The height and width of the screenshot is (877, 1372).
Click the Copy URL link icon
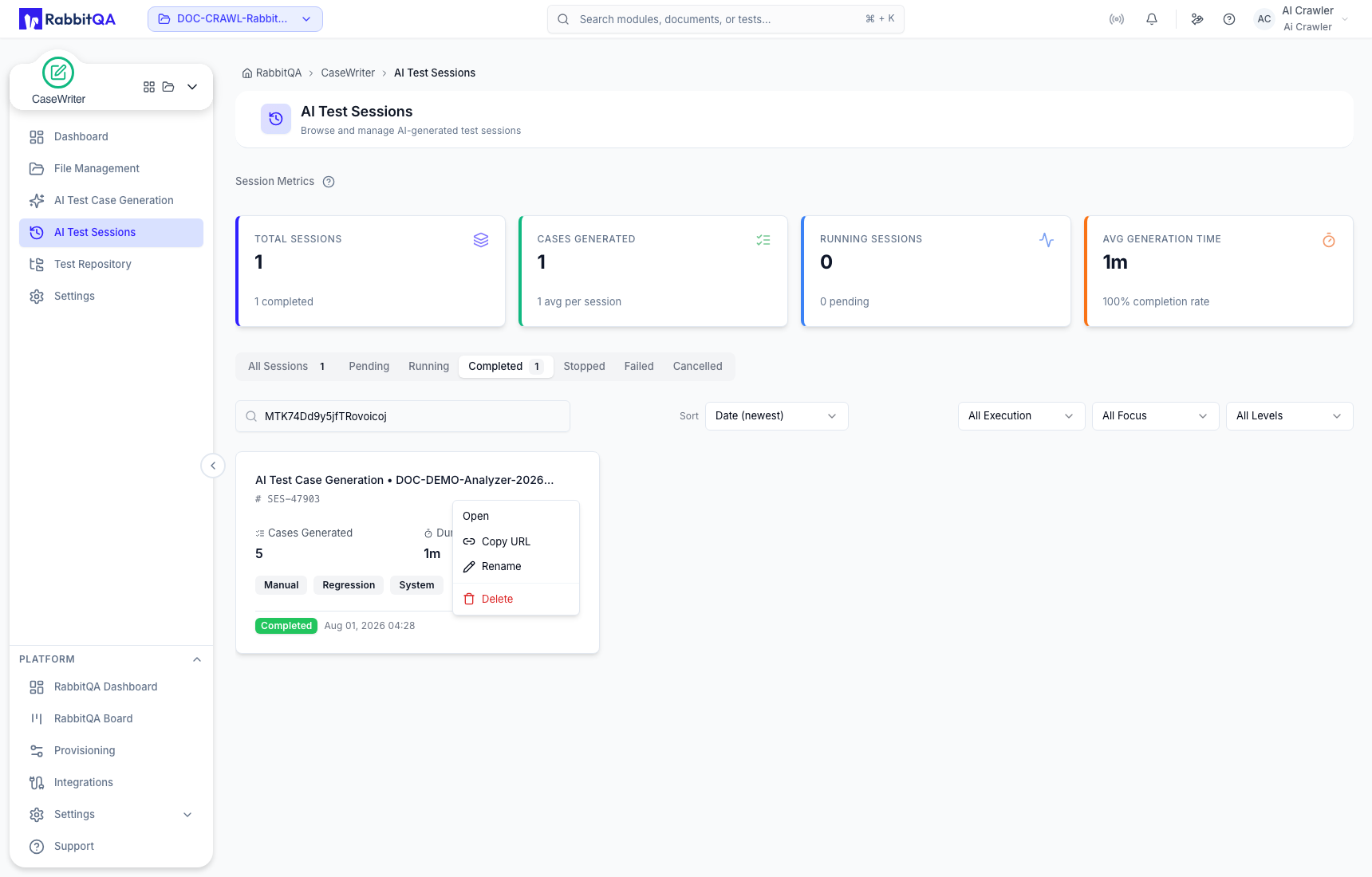coord(469,541)
